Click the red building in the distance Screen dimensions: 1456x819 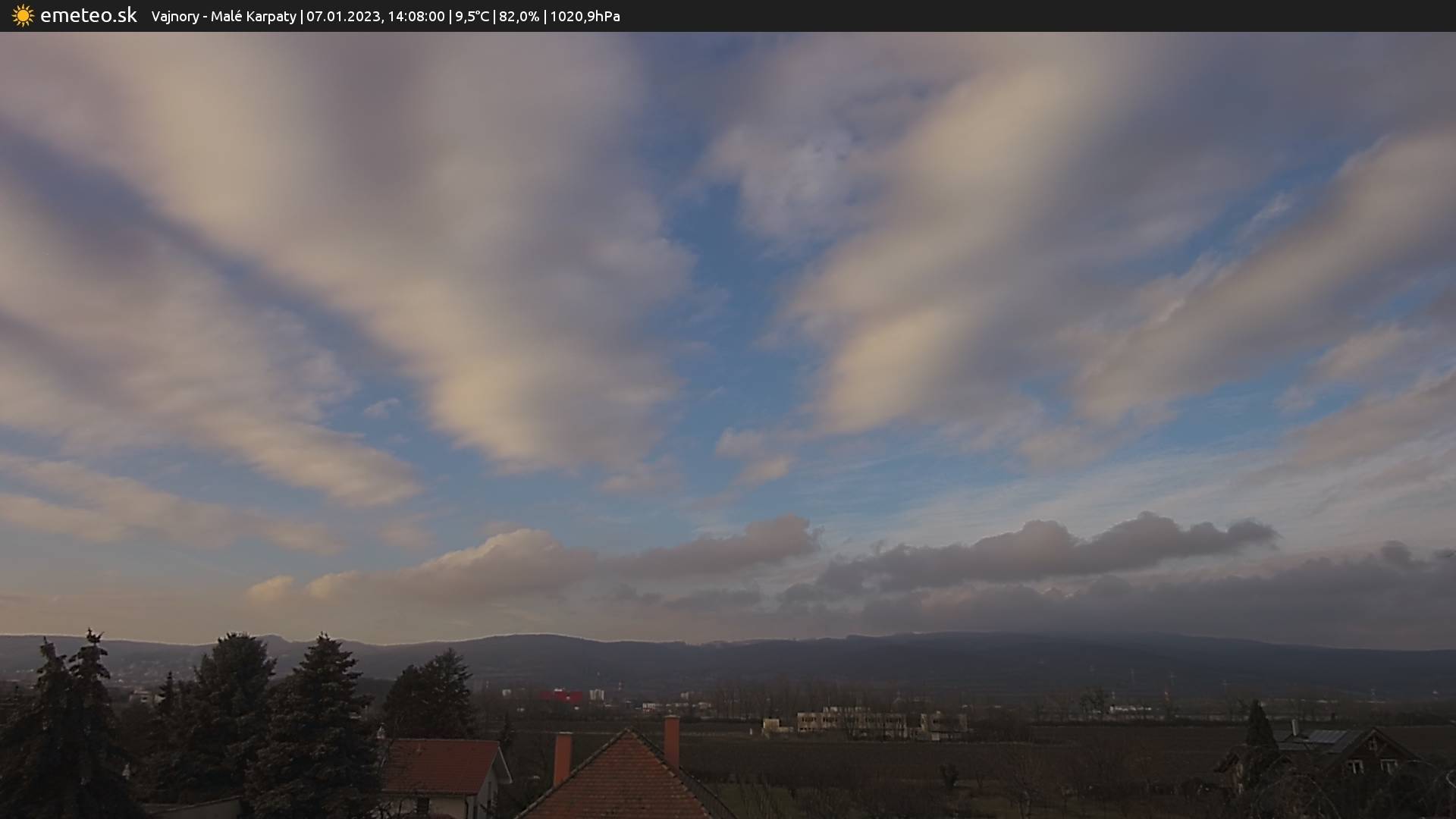coord(561,695)
